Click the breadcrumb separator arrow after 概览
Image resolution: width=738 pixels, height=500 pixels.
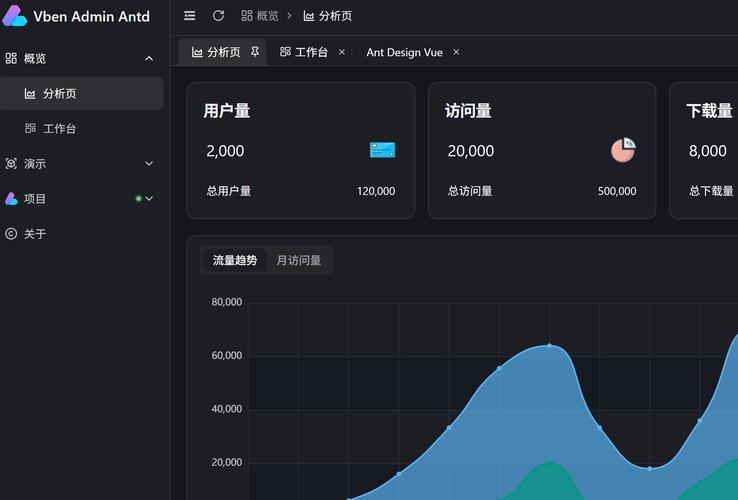click(289, 16)
